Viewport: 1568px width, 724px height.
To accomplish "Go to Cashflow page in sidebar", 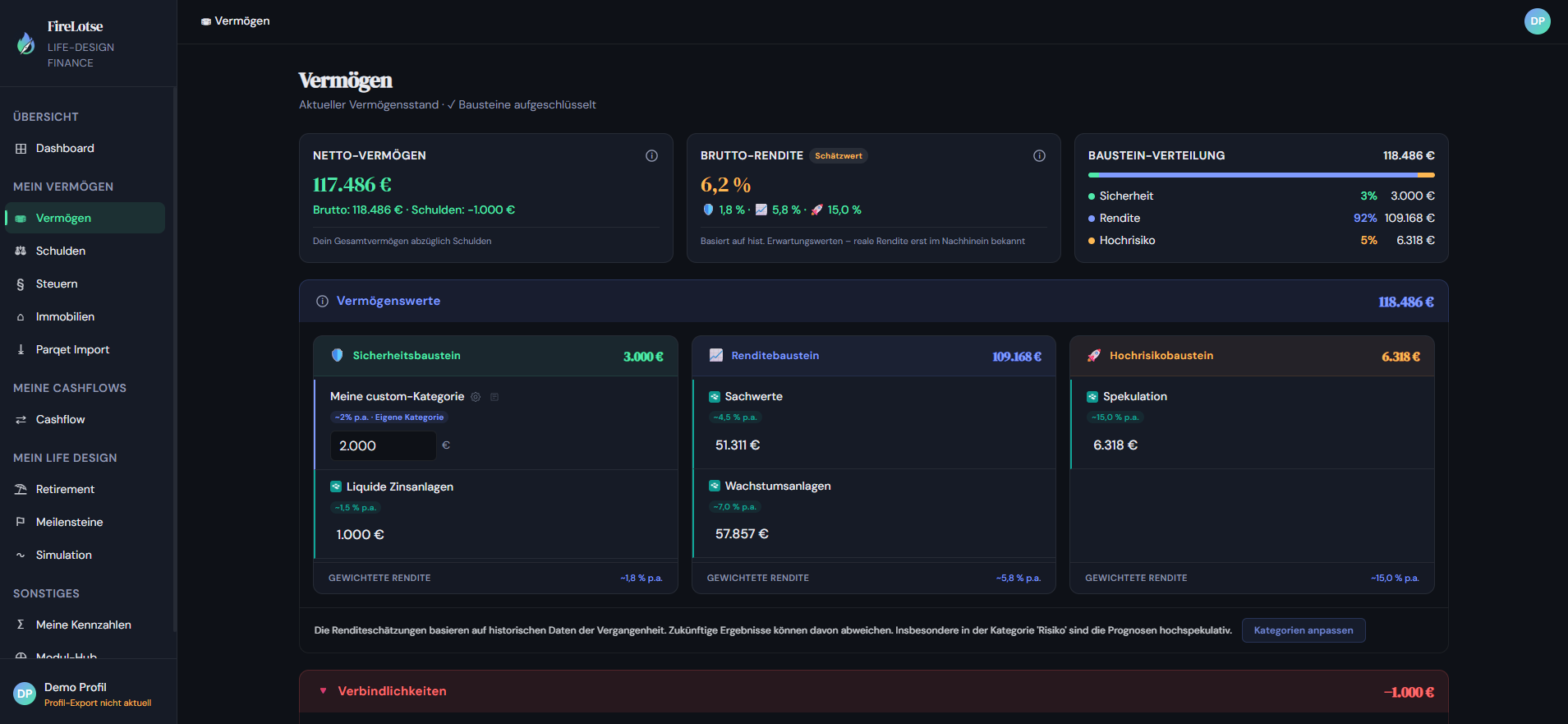I will [60, 419].
